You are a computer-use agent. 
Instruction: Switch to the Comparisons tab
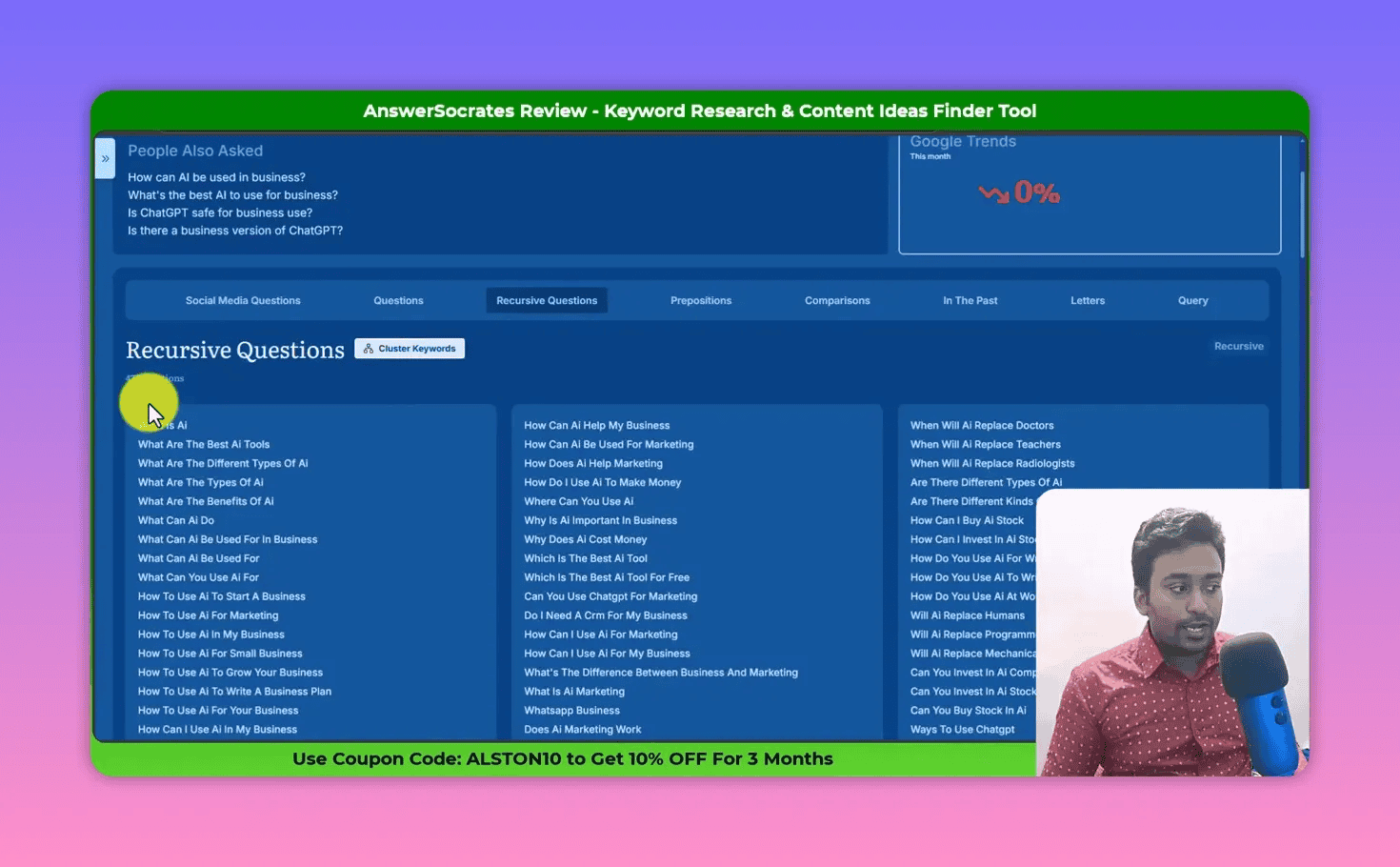[837, 301]
